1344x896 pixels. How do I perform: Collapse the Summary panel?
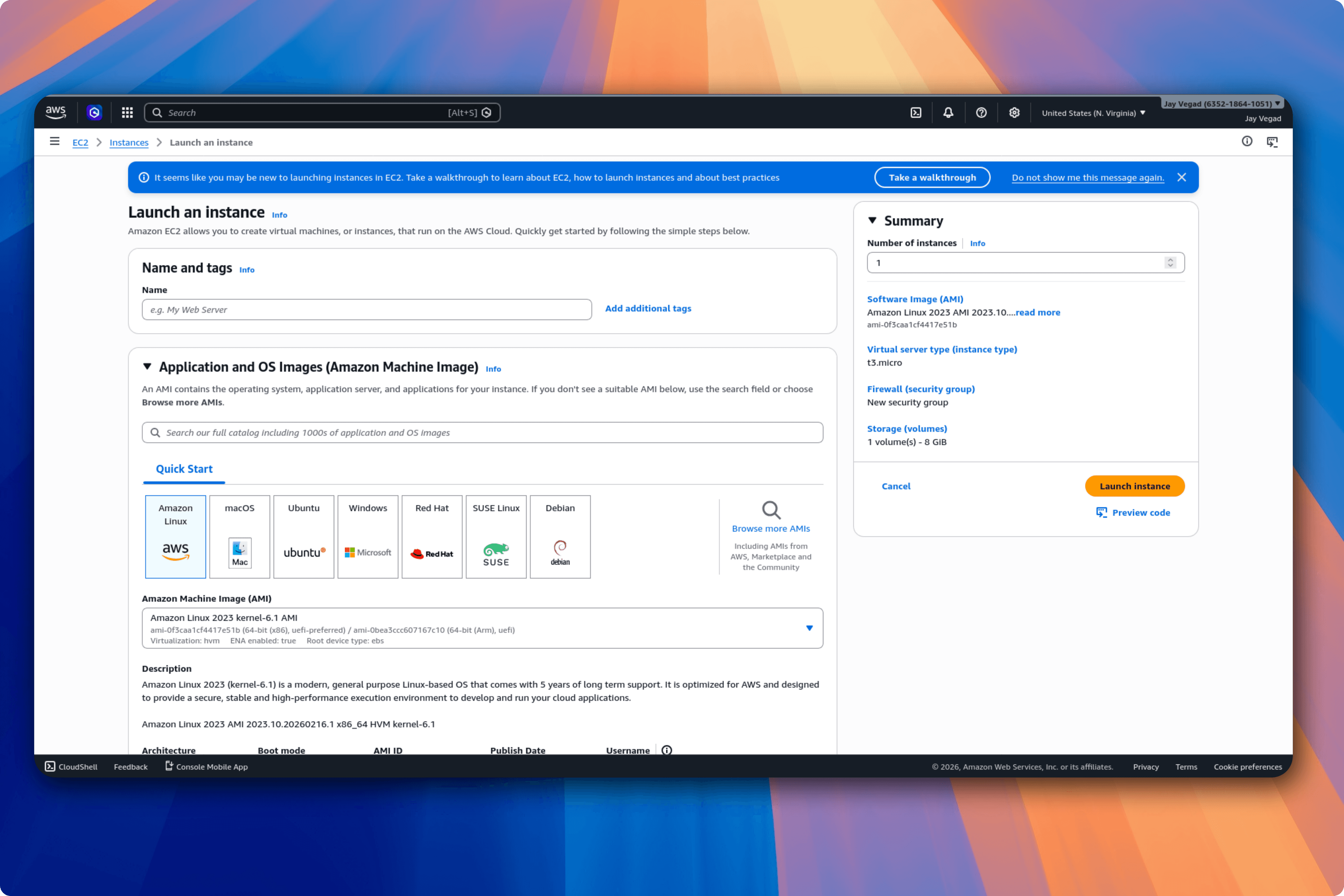pos(873,220)
